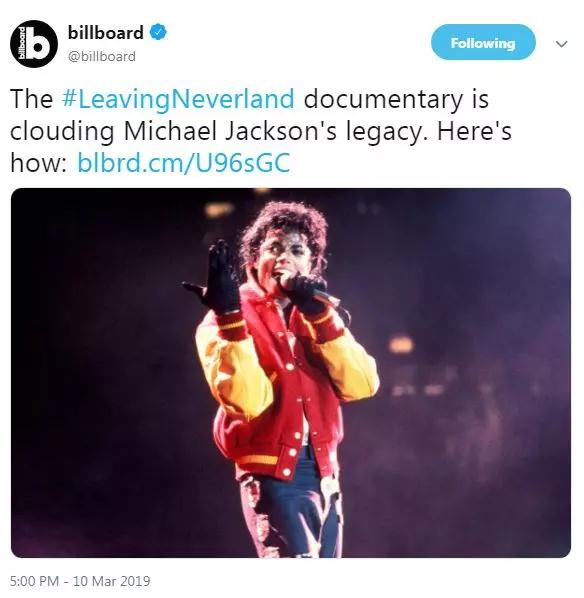584x598 pixels.
Task: Click the checkmark inside the verified badge
Action: pyautogui.click(x=158, y=32)
